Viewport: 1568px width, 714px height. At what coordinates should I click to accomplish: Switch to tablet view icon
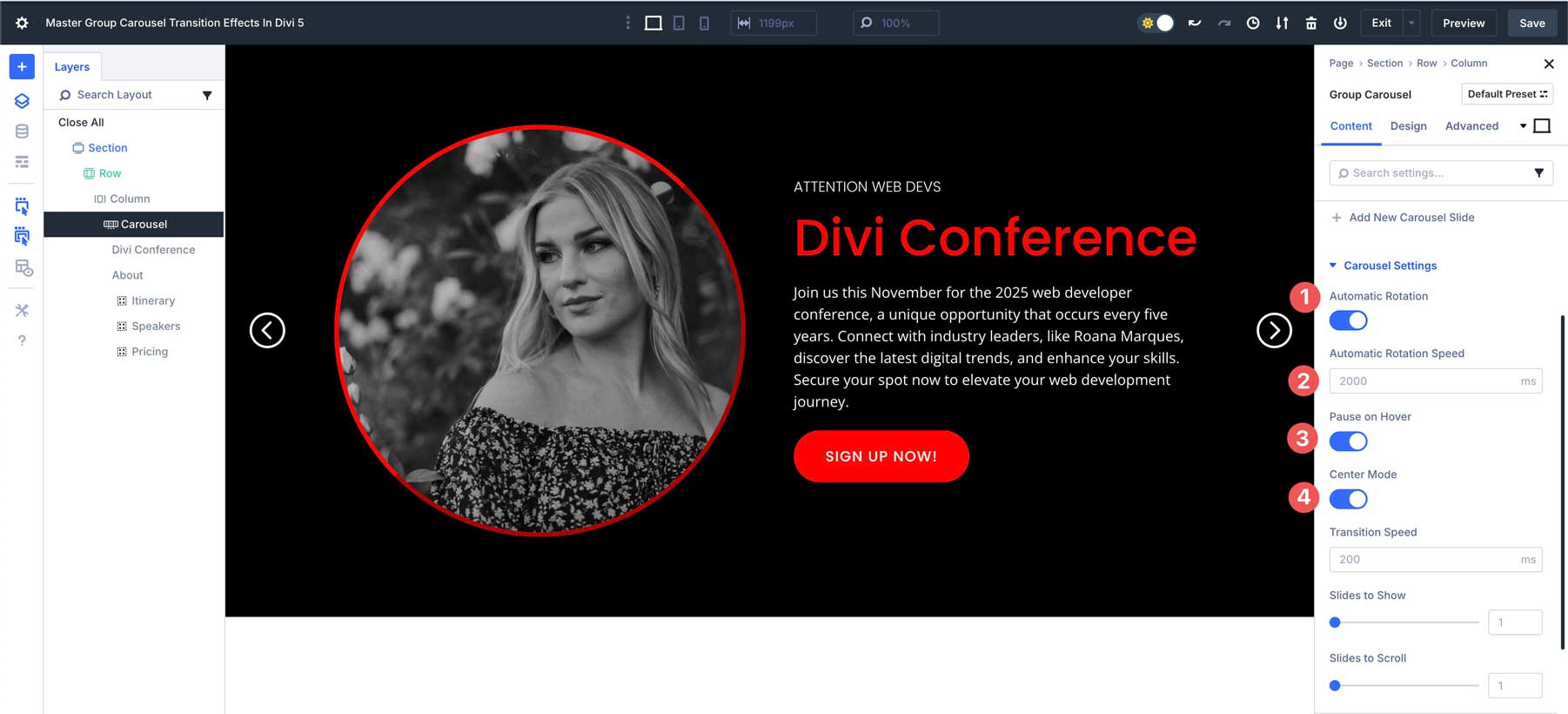click(679, 23)
